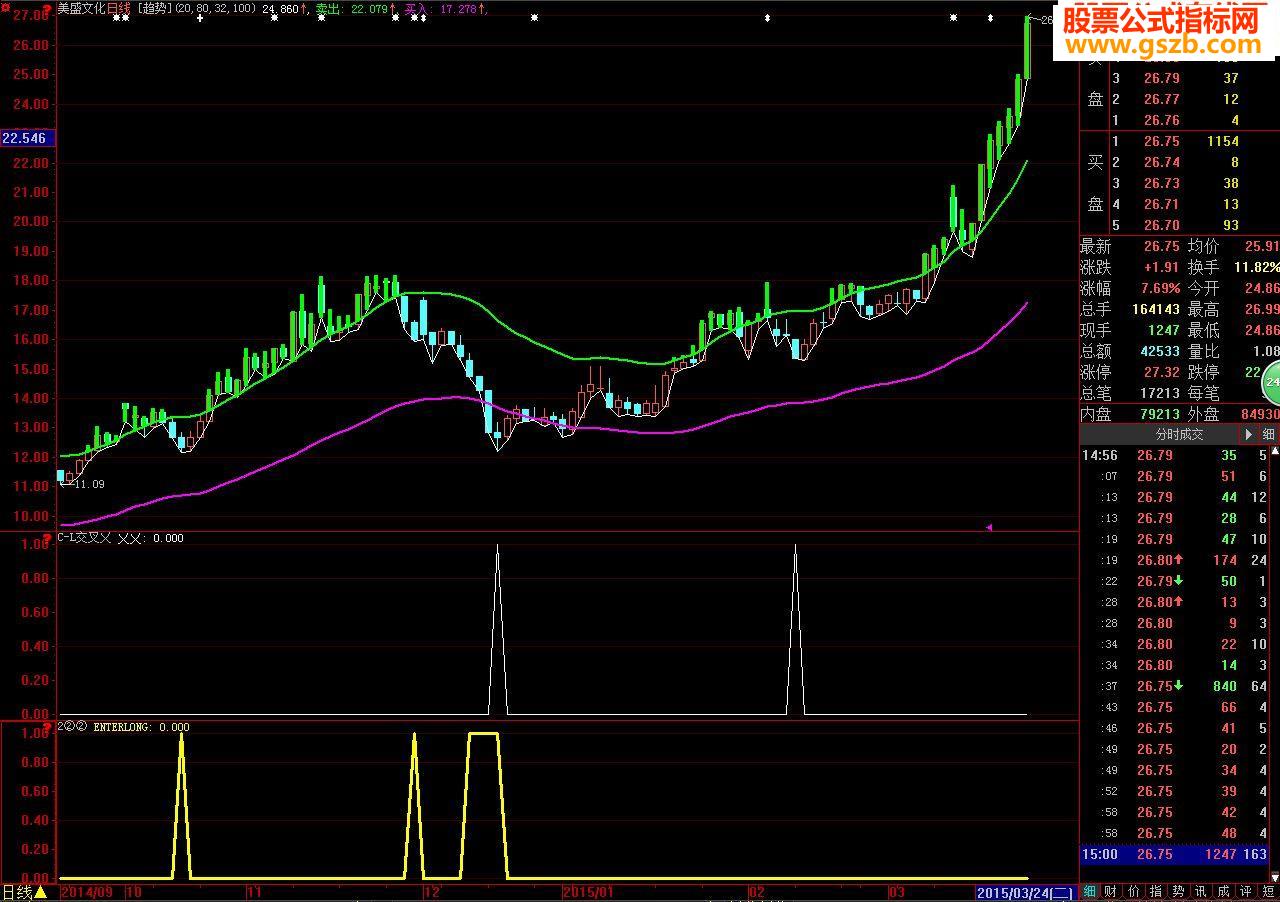Click the 2014/09 label on time axis
The image size is (1280, 902).
coord(85,892)
